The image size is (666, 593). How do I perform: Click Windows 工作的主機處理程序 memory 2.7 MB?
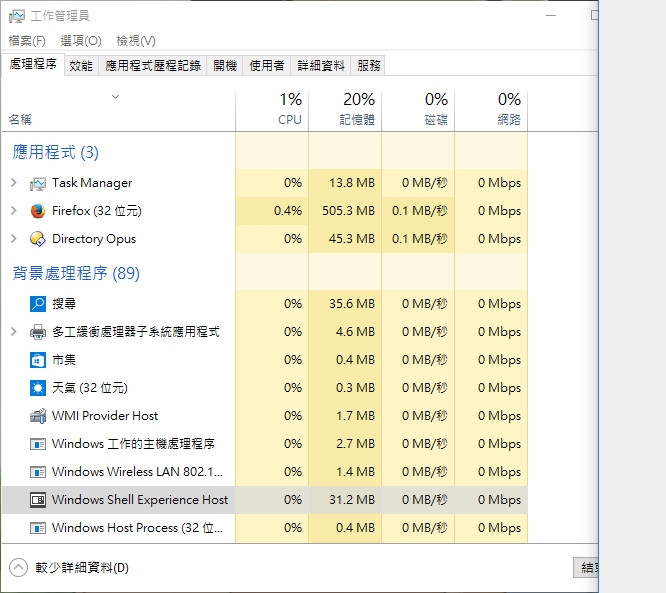point(356,444)
